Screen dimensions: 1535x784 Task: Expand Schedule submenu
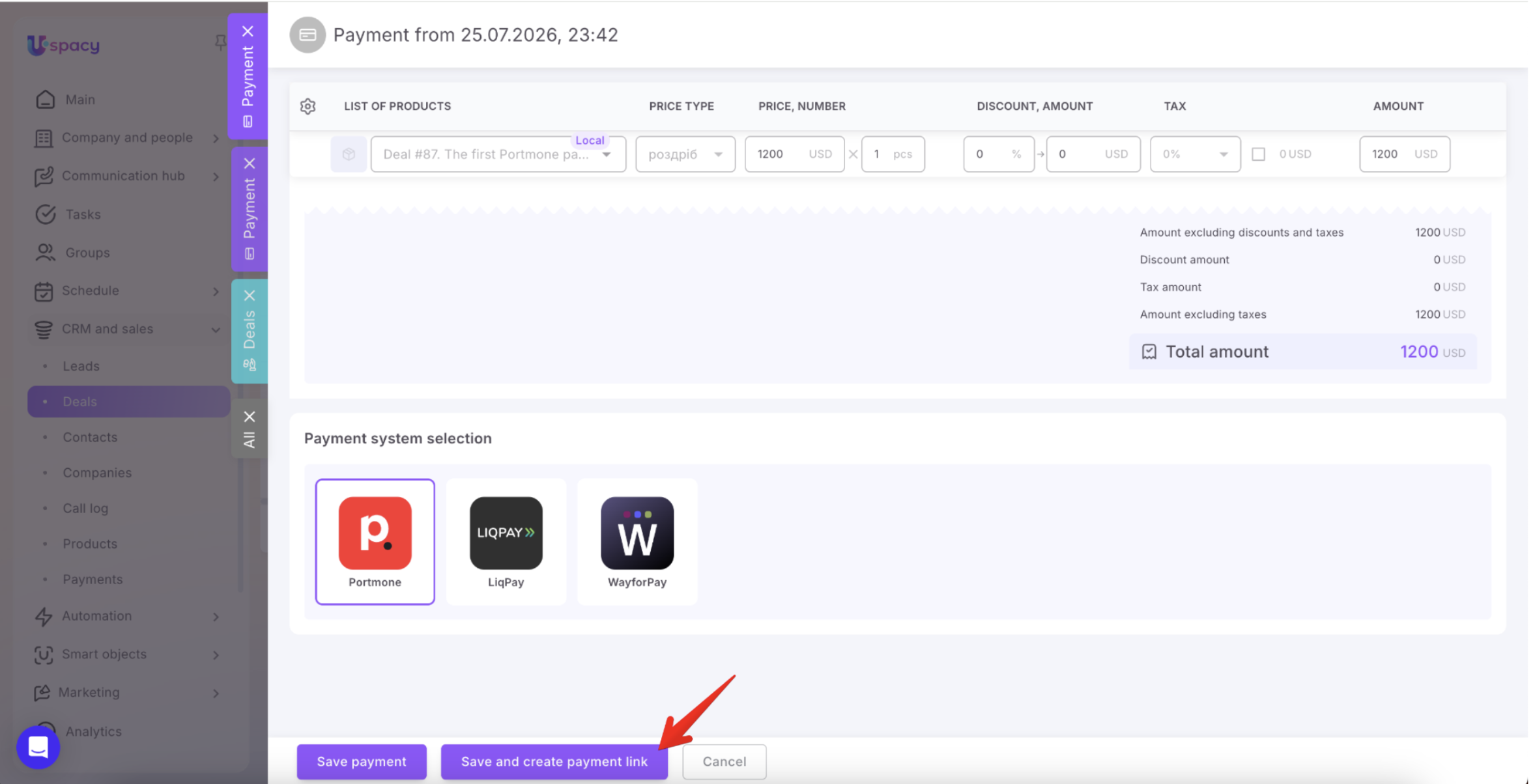216,291
